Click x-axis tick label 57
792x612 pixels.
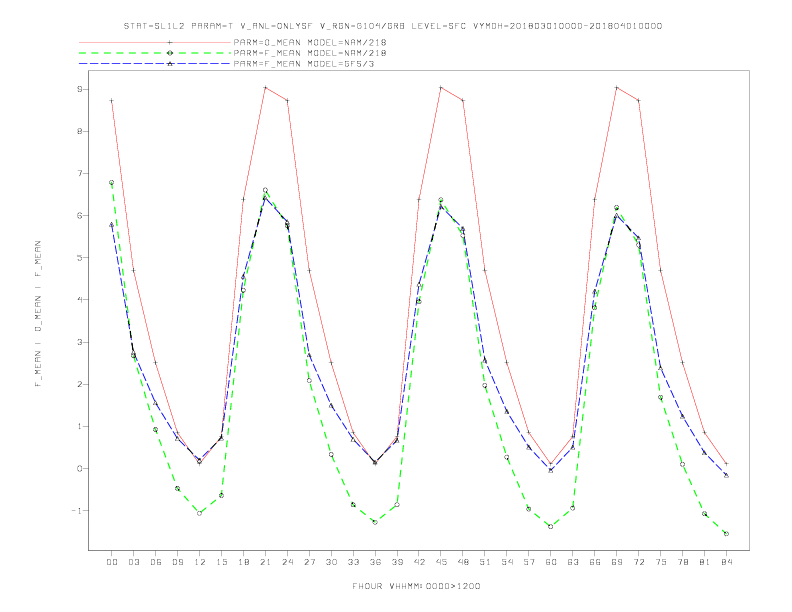(529, 562)
